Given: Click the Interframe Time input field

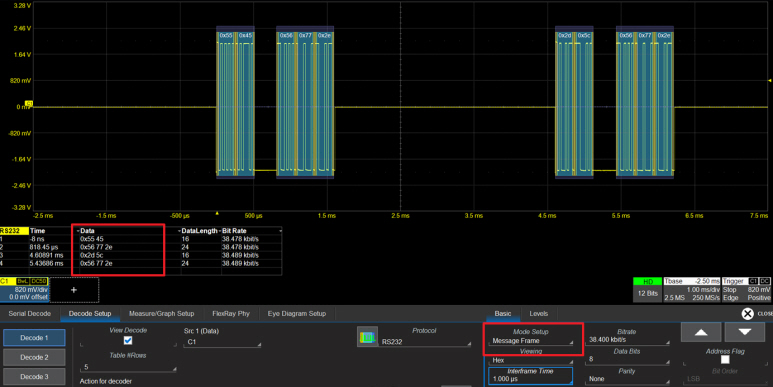Looking at the screenshot, I should pos(530,376).
